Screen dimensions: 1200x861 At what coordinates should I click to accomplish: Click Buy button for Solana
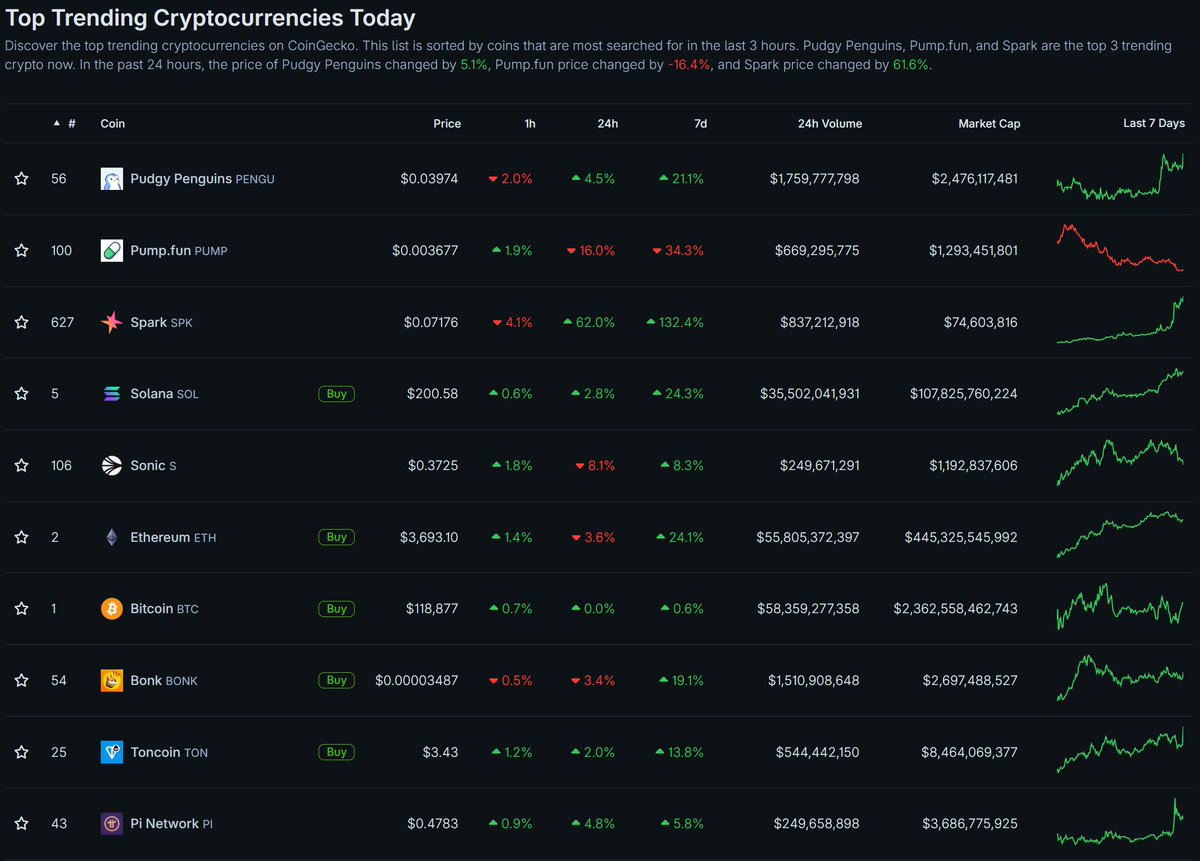337,394
